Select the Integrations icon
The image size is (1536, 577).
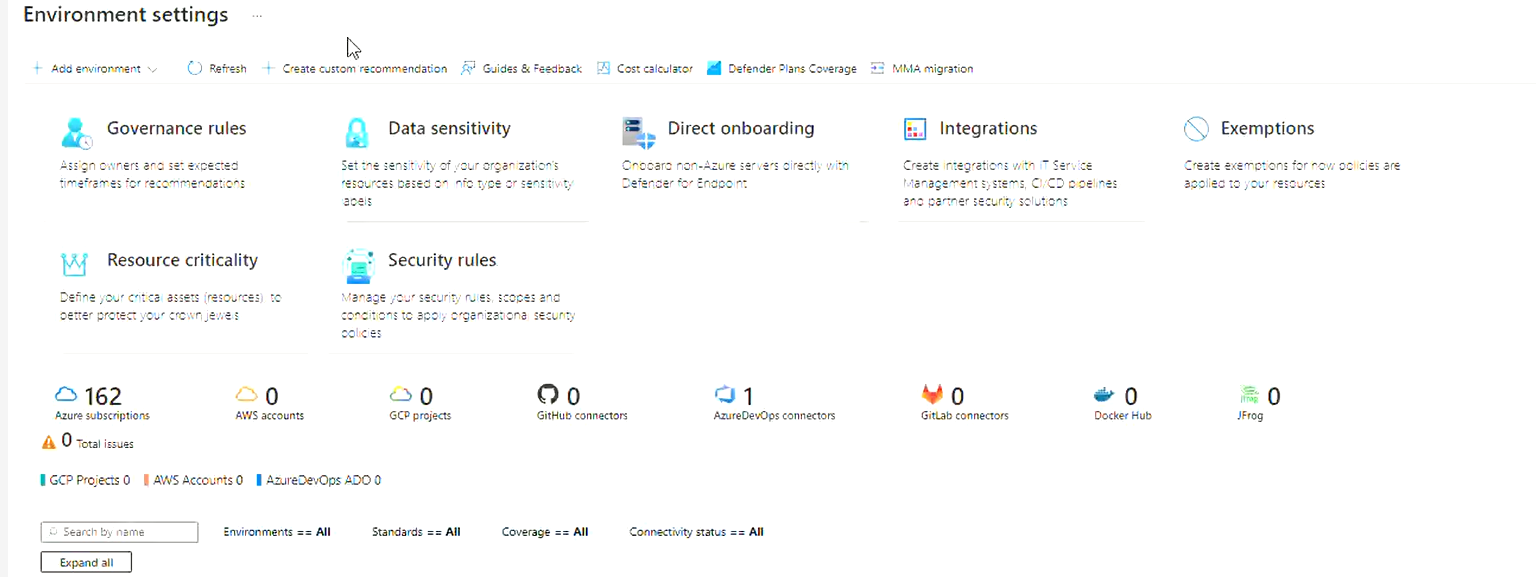point(915,129)
